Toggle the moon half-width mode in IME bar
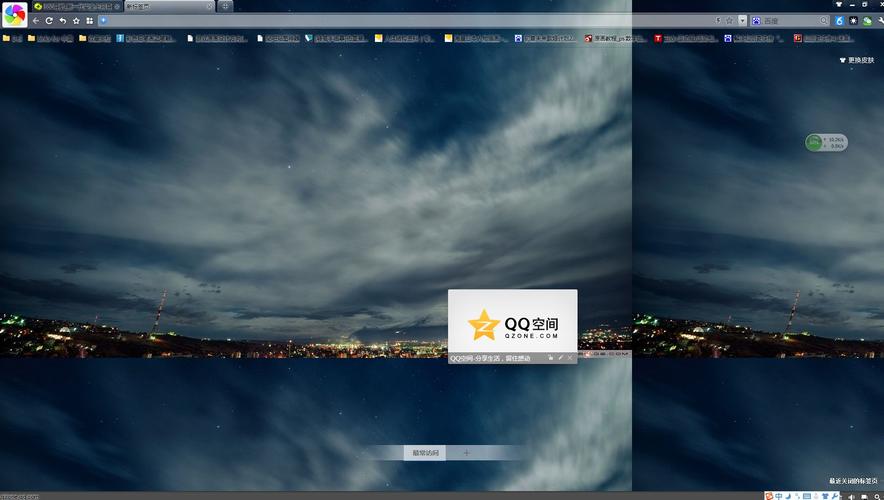 click(788, 496)
